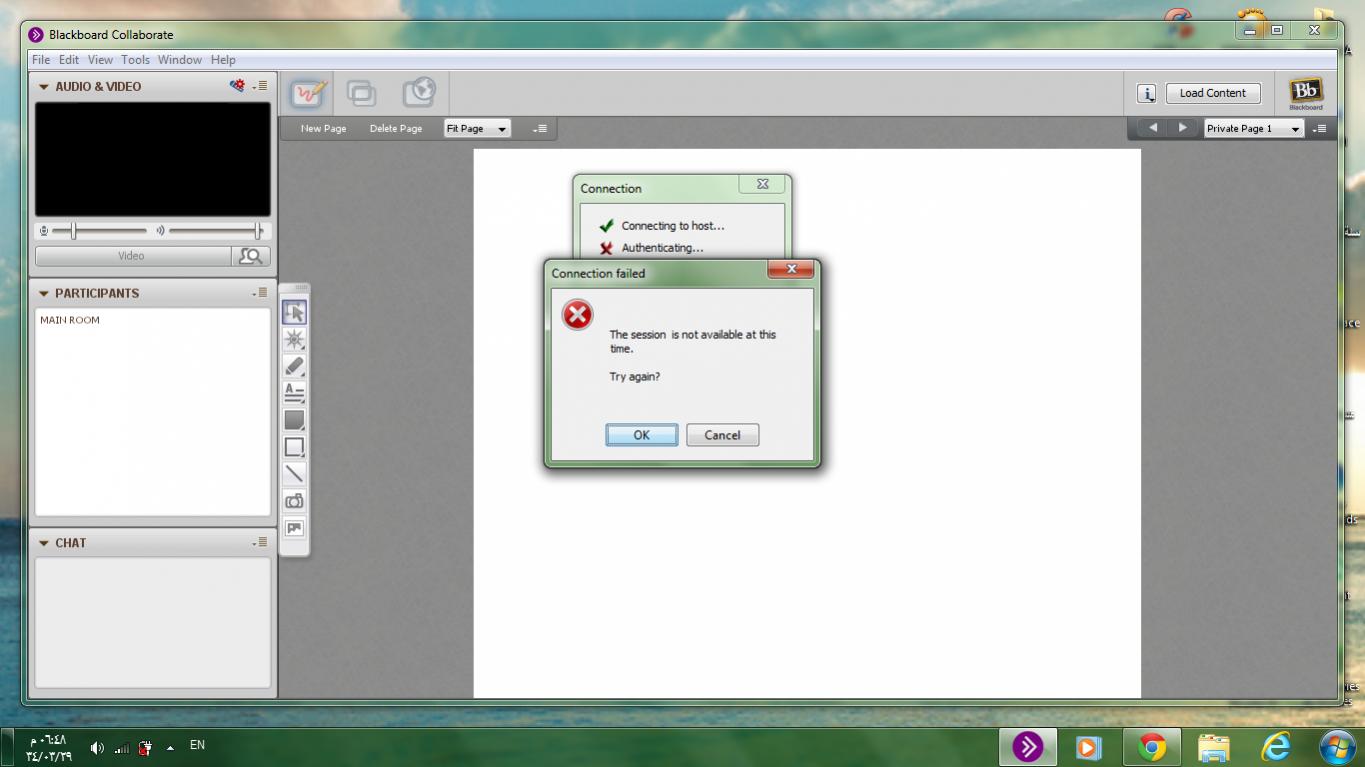Open the screenshot camera tool
This screenshot has height=767, width=1365.
[x=294, y=501]
